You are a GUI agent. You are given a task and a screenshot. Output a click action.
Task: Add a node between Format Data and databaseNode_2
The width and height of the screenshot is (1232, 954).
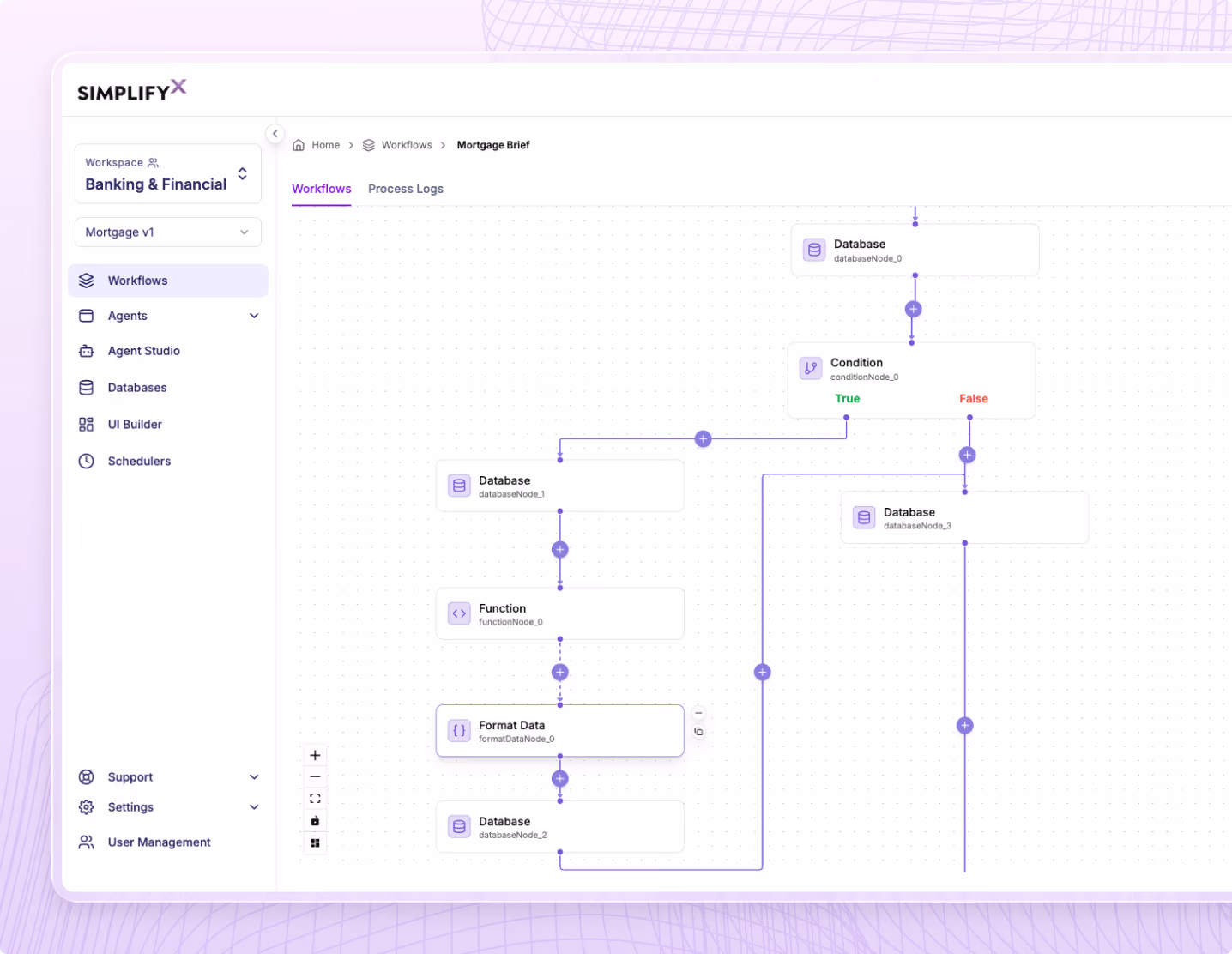[560, 779]
